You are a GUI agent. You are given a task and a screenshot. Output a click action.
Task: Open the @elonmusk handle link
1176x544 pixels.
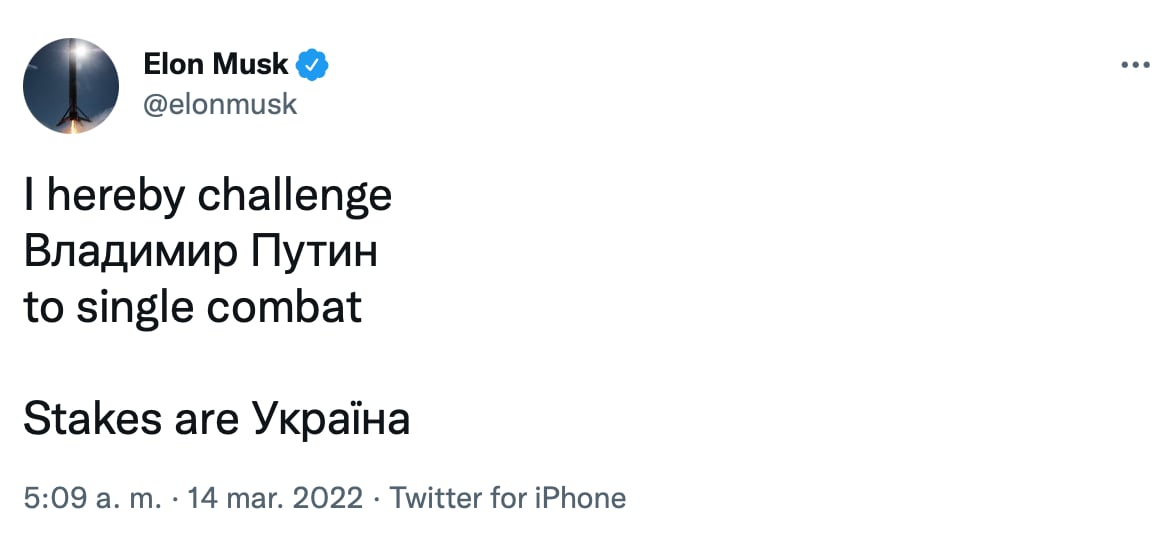(x=220, y=103)
